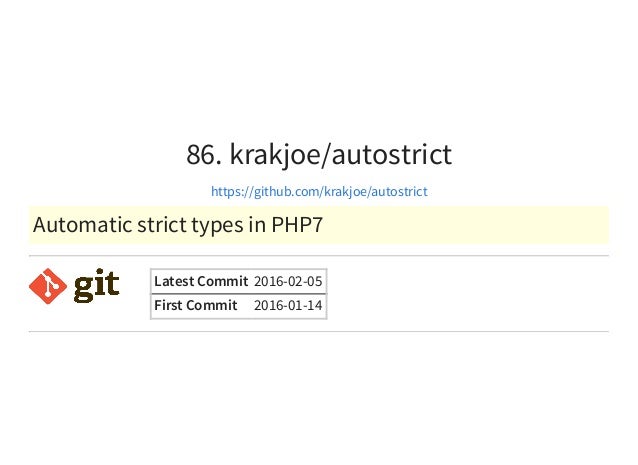Click "PHP7" in the description
The height and width of the screenshot is (465, 638).
(x=297, y=225)
